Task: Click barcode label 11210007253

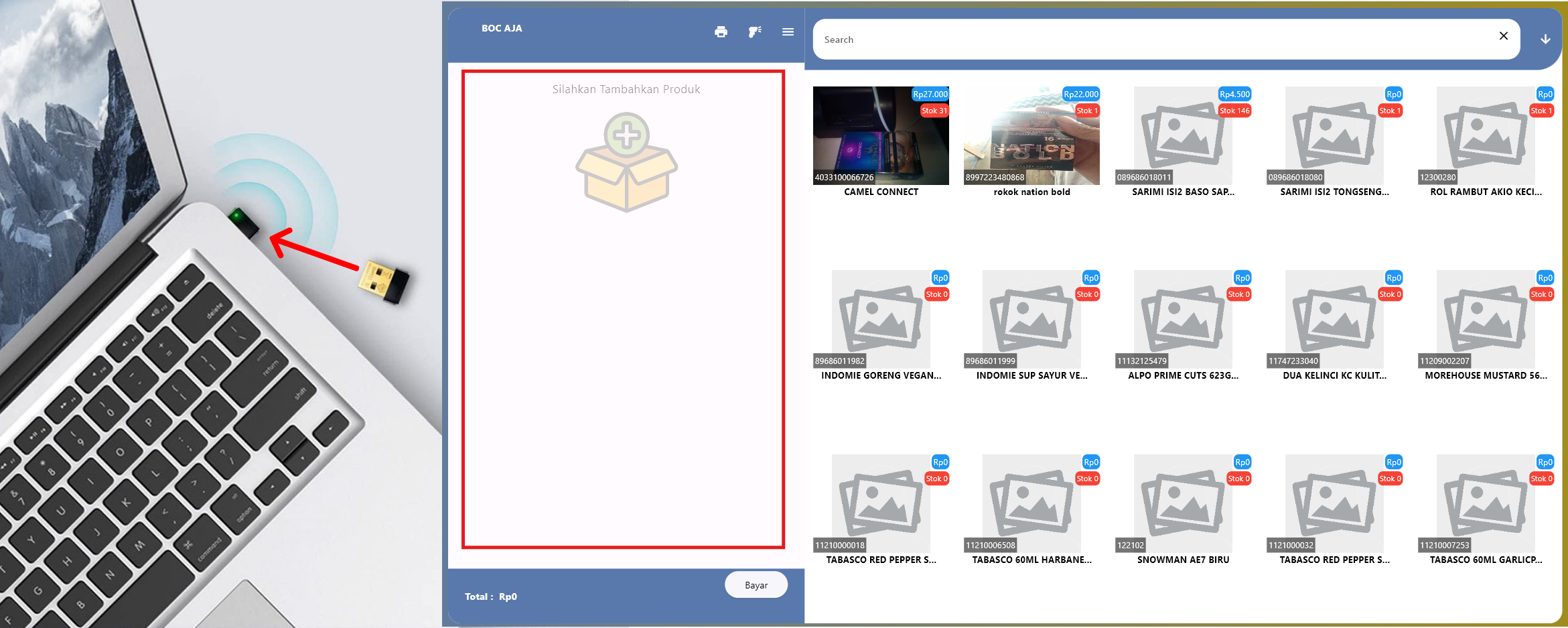Action: coord(1445,546)
